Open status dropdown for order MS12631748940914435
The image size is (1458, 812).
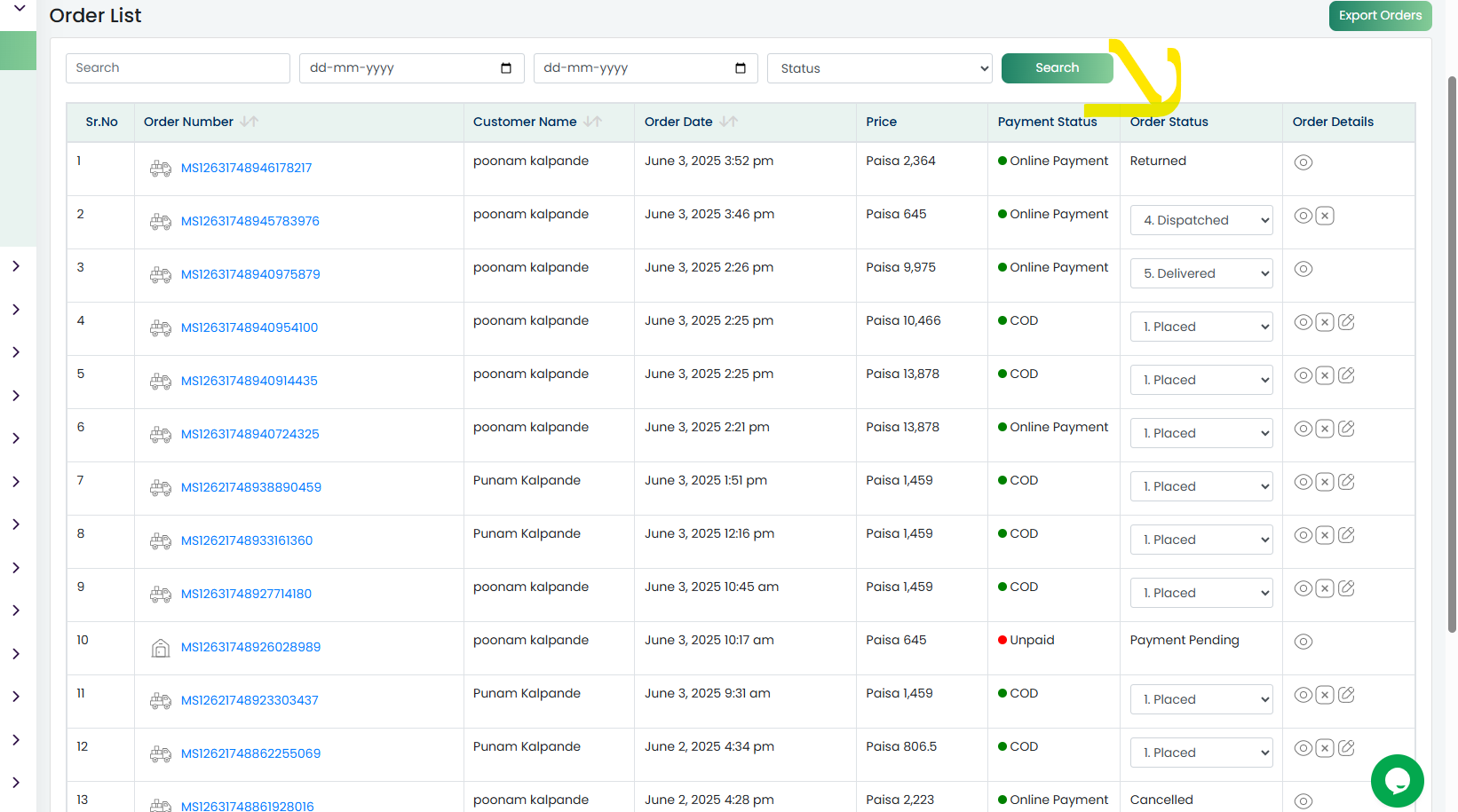[x=1200, y=380]
